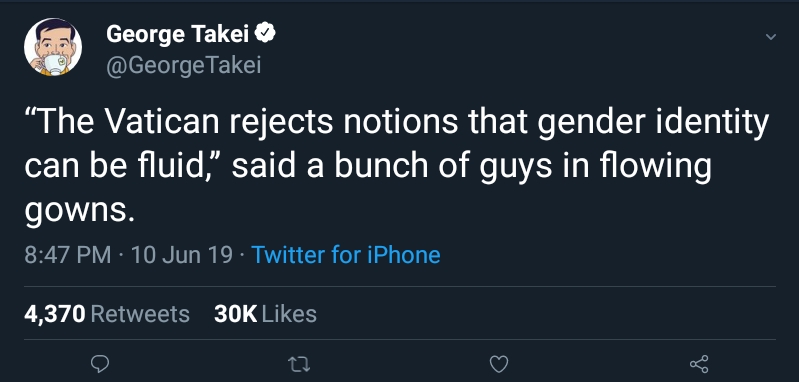Click the George Takei display name
The height and width of the screenshot is (382, 799).
(x=178, y=34)
